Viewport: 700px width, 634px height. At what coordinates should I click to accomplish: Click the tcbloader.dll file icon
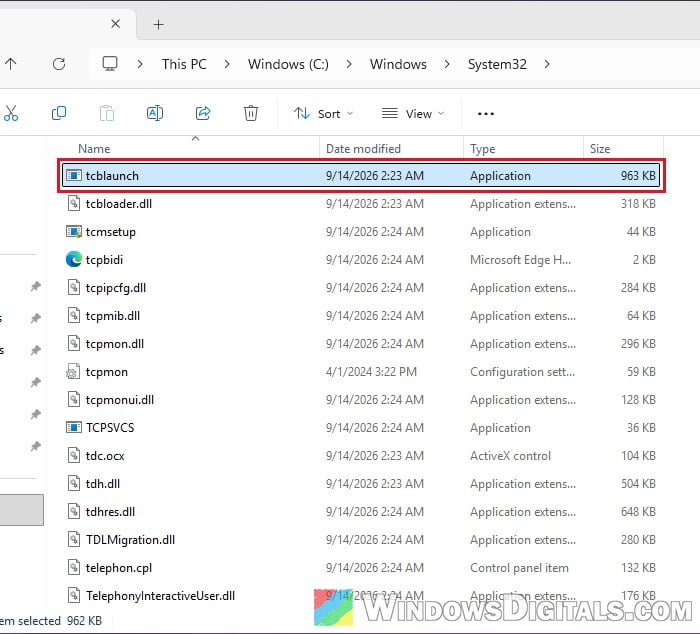[74, 204]
